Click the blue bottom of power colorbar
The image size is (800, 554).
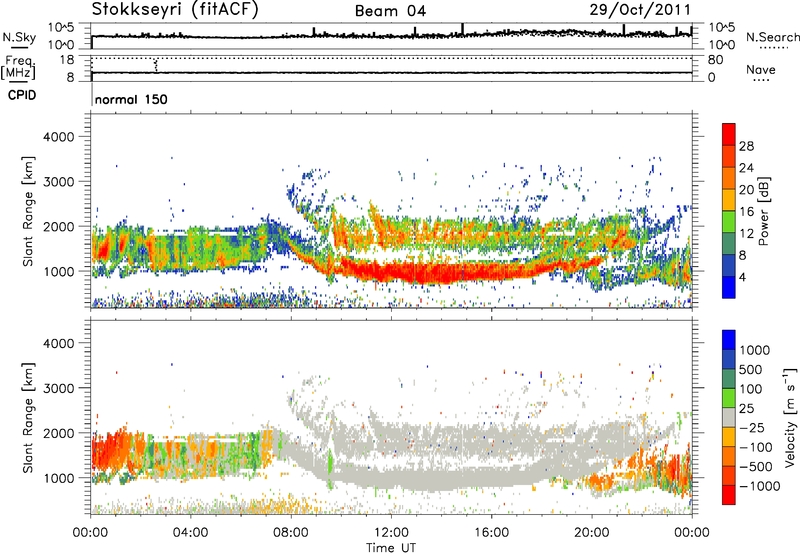[x=729, y=287]
